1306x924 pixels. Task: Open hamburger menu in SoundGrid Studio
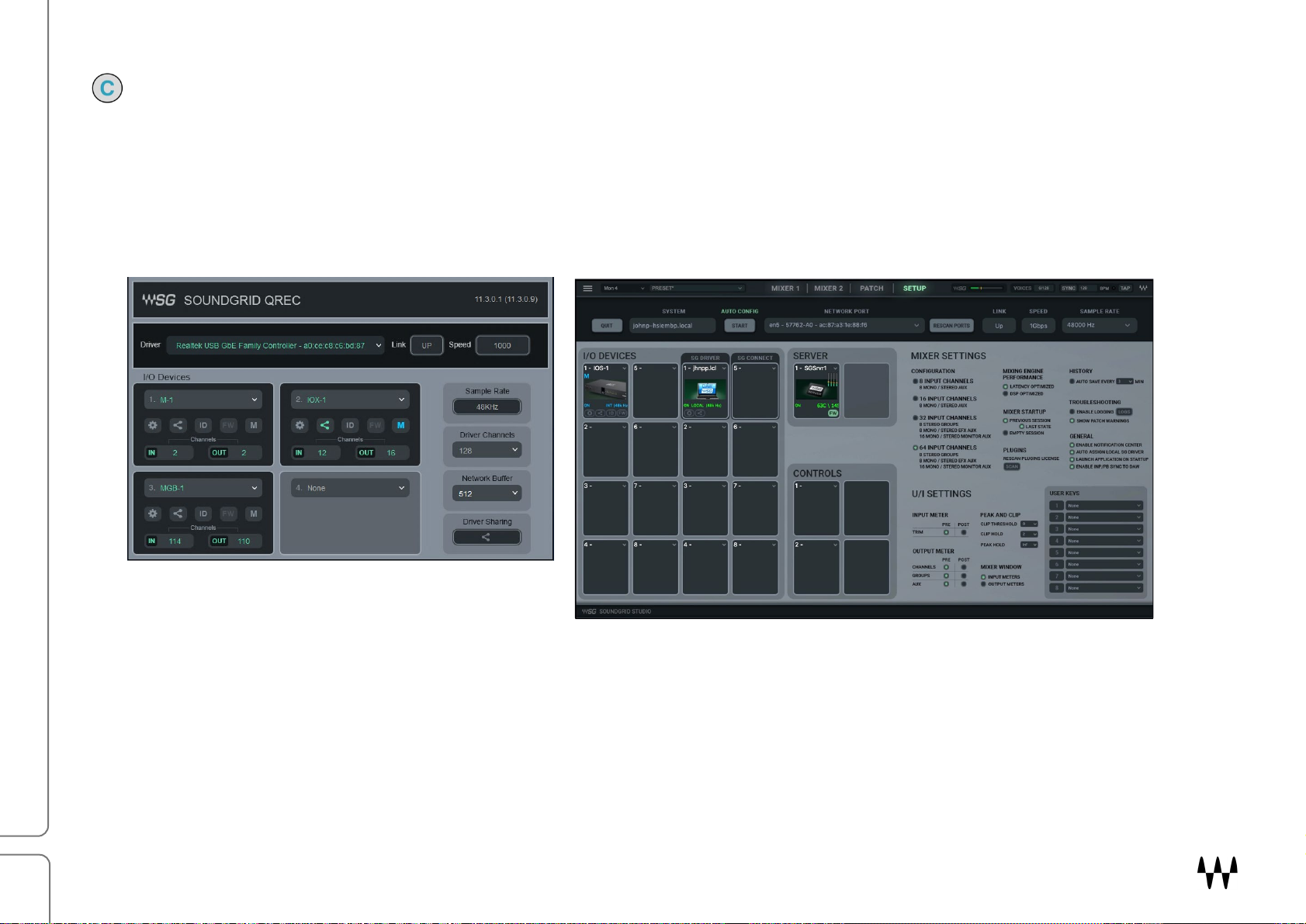[x=587, y=289]
